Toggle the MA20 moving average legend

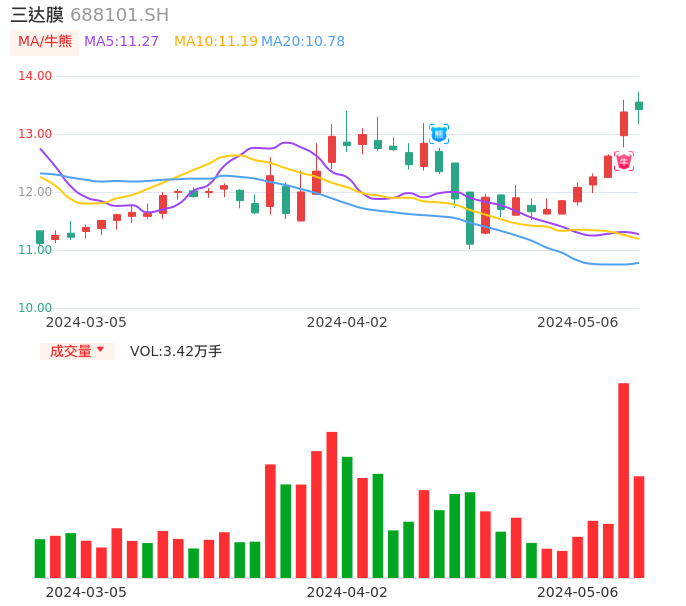point(302,41)
